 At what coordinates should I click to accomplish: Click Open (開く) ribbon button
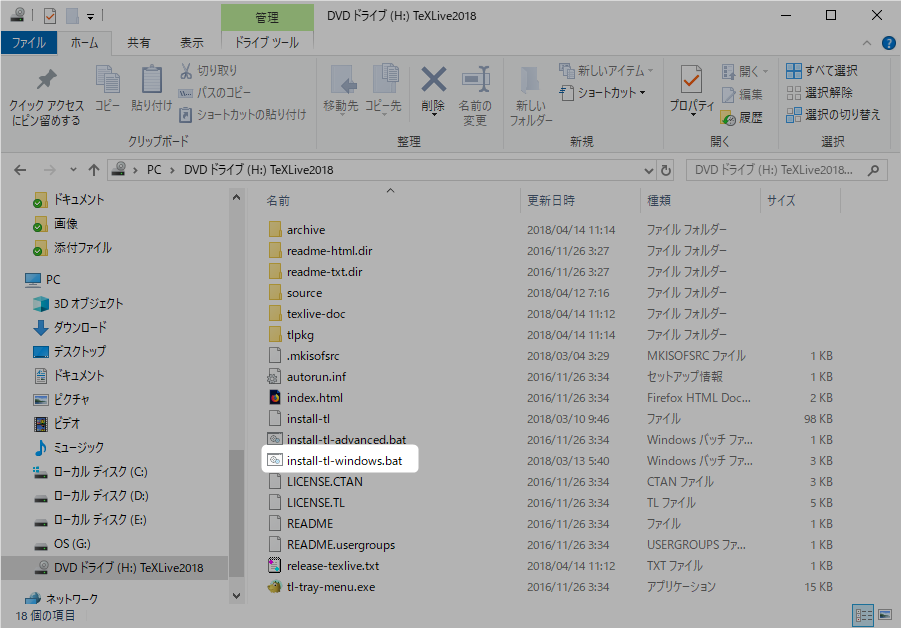coord(745,71)
